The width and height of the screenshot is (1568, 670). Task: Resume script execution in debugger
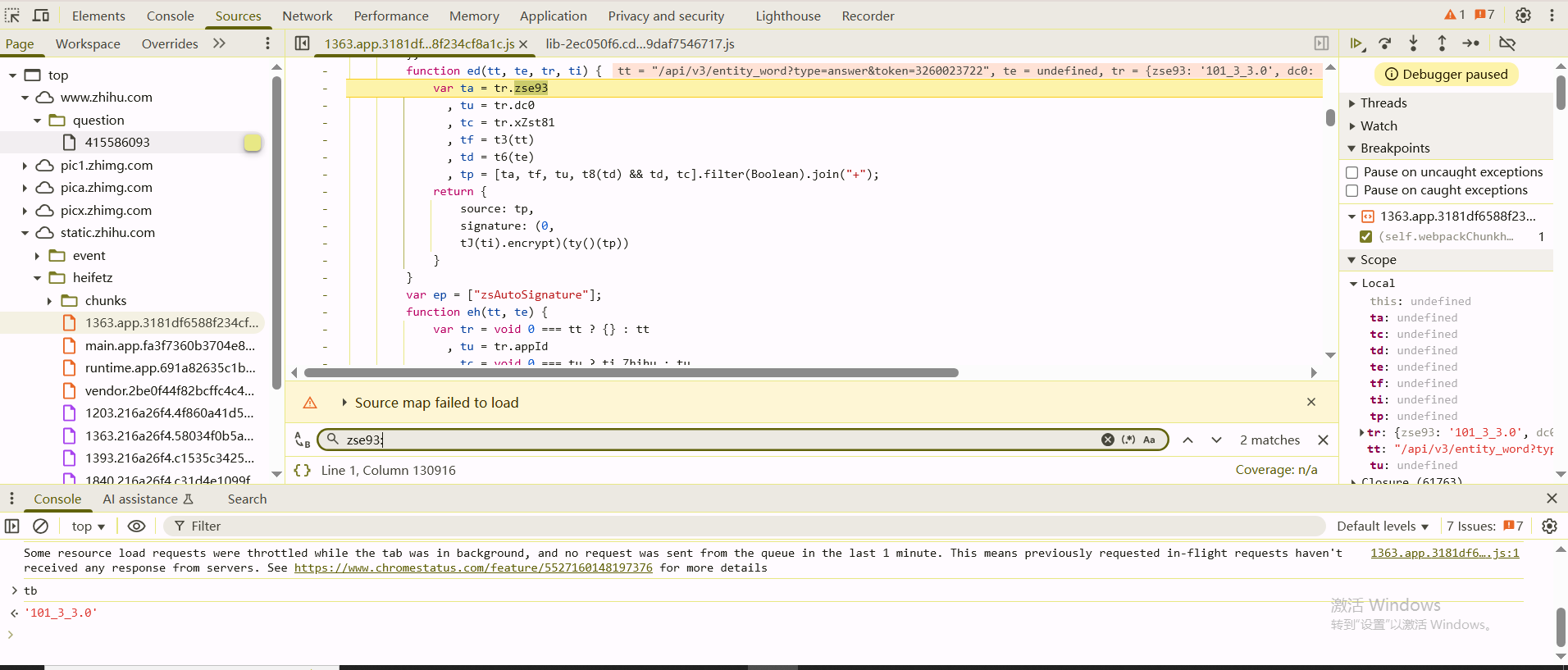(x=1356, y=43)
